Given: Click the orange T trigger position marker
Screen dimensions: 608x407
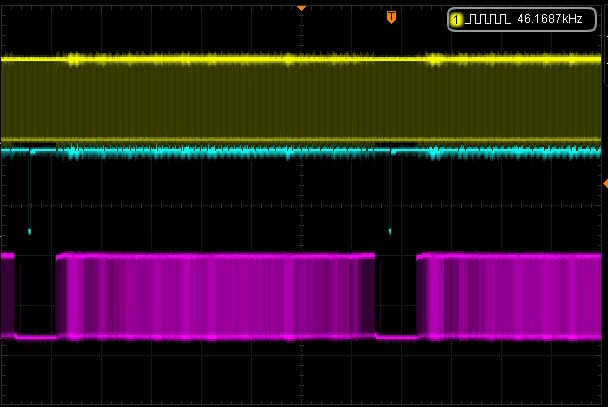Looking at the screenshot, I should click(x=391, y=17).
